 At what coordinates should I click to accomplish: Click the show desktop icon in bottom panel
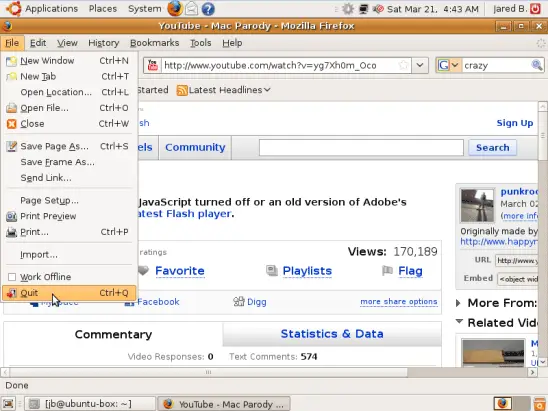[x=8, y=404]
